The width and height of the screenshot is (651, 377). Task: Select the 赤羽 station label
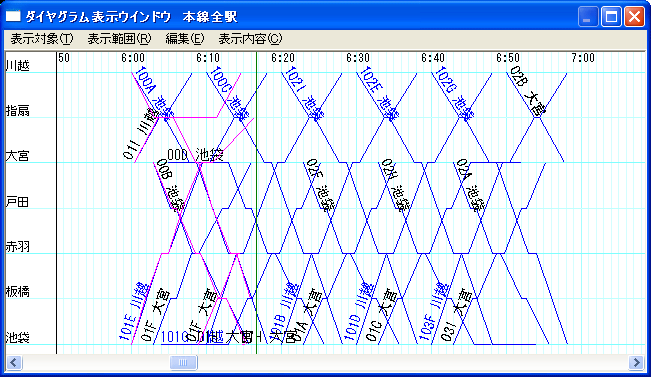(17, 247)
